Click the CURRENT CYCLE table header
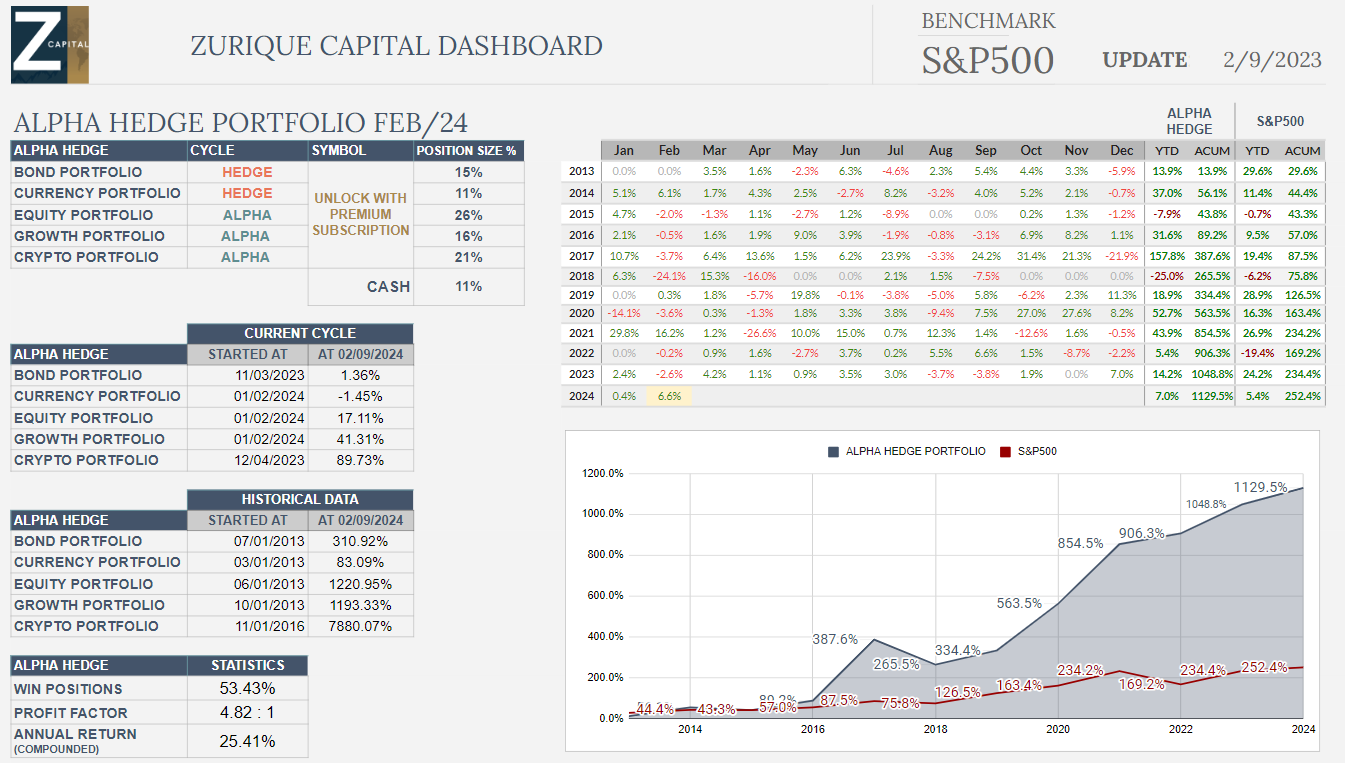 [300, 333]
